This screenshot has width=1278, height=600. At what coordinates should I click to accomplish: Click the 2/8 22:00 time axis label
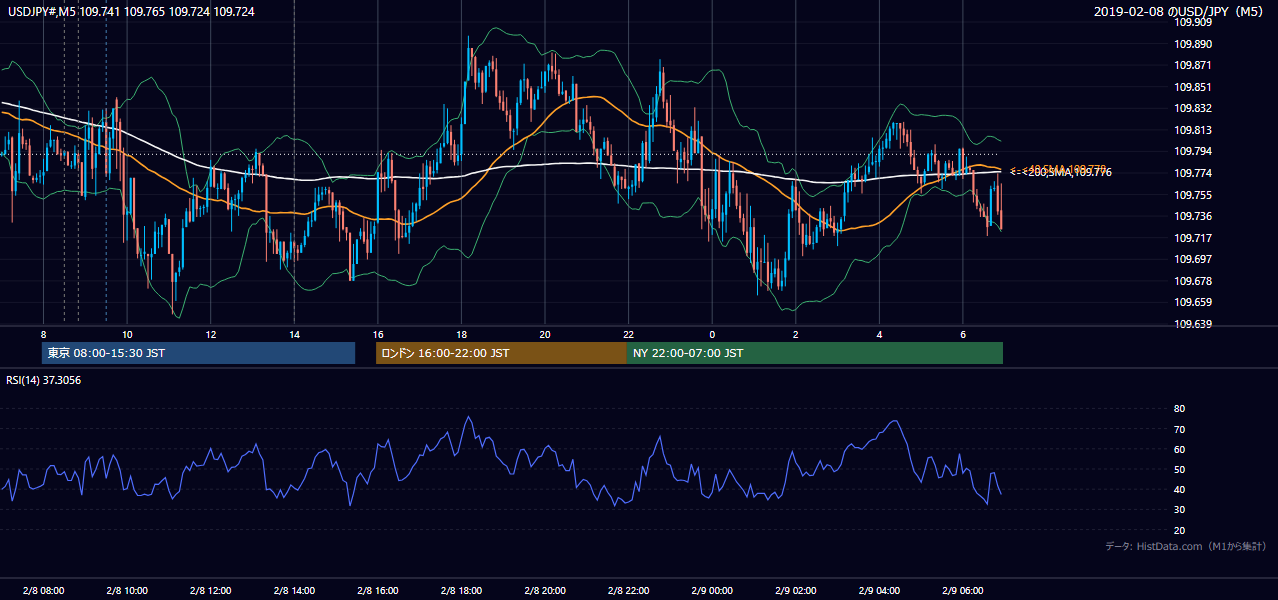click(629, 591)
